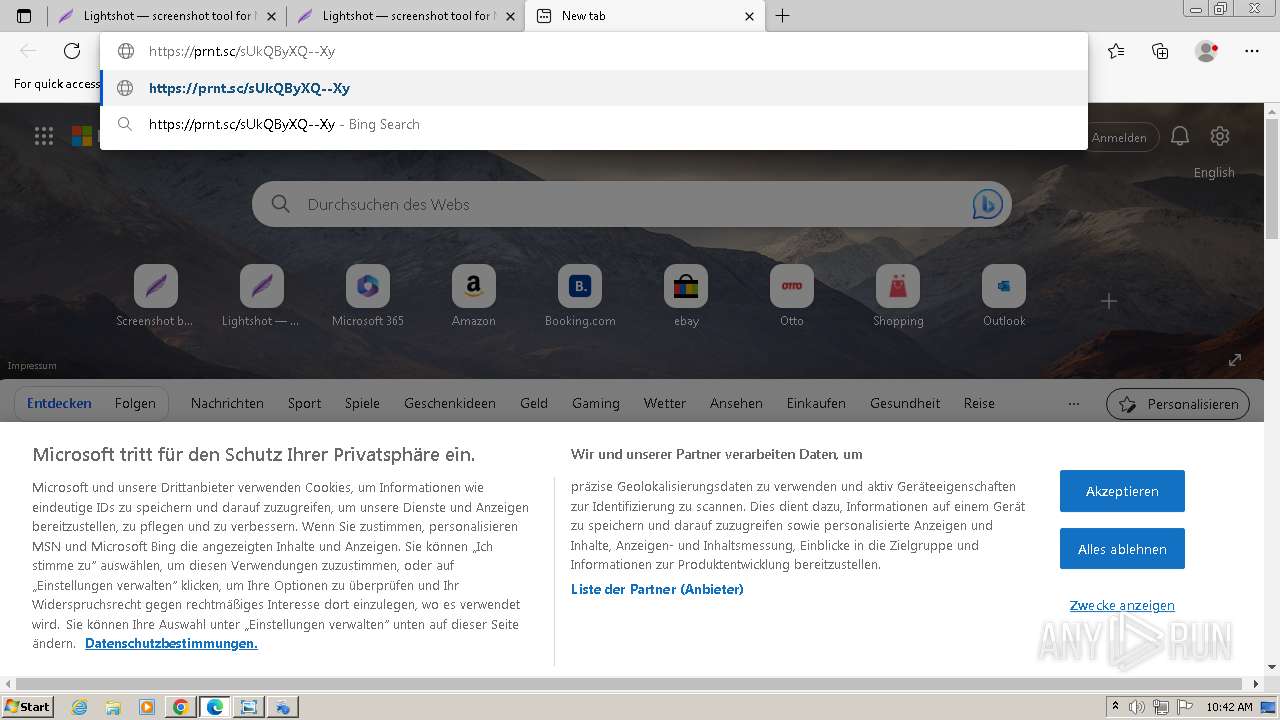The height and width of the screenshot is (720, 1280).
Task: Open the browser profile avatar
Action: click(x=1206, y=51)
